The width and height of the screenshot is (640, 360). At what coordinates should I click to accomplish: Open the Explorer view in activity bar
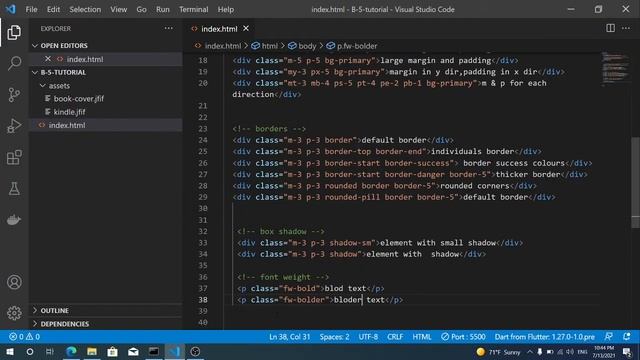(x=14, y=32)
